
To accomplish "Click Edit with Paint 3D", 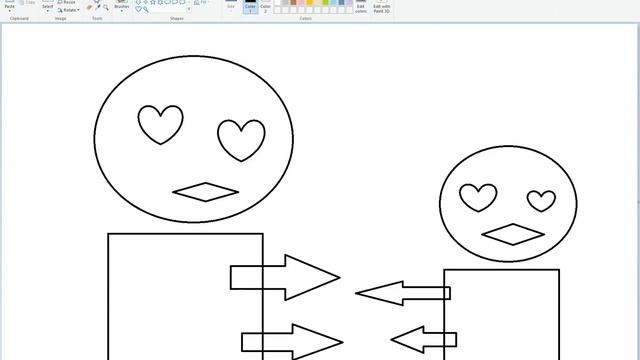I will pyautogui.click(x=382, y=7).
